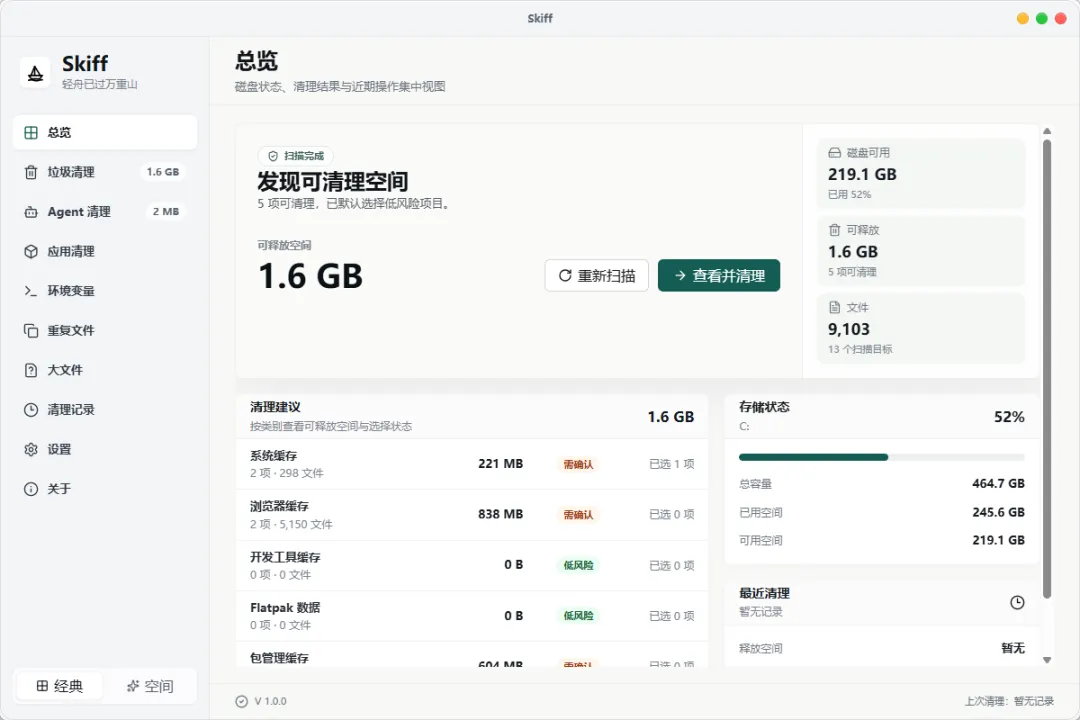
Task: Click the 存储状态 52% figure
Action: [1009, 417]
